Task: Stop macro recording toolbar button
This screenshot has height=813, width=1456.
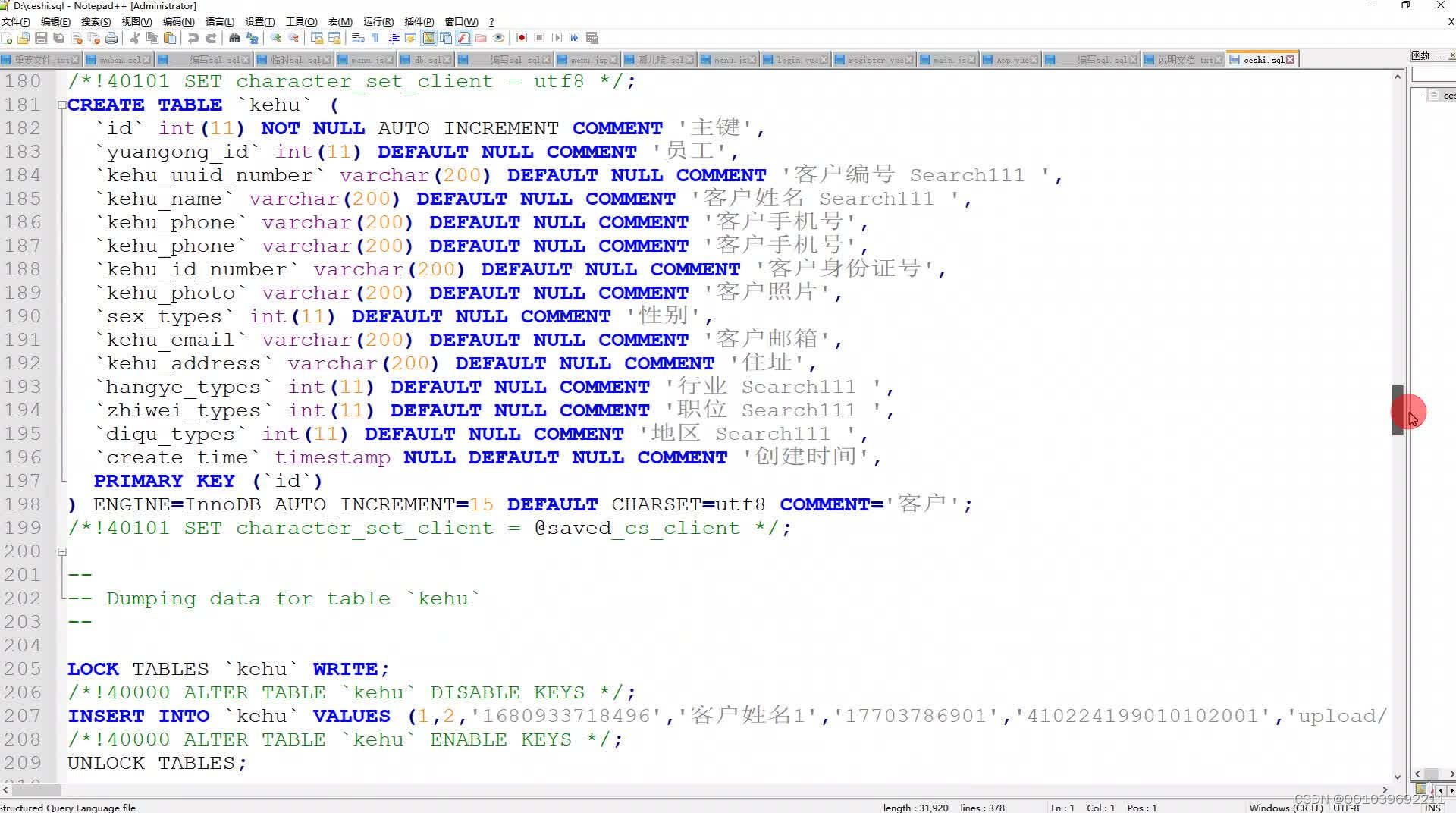Action: (x=539, y=38)
